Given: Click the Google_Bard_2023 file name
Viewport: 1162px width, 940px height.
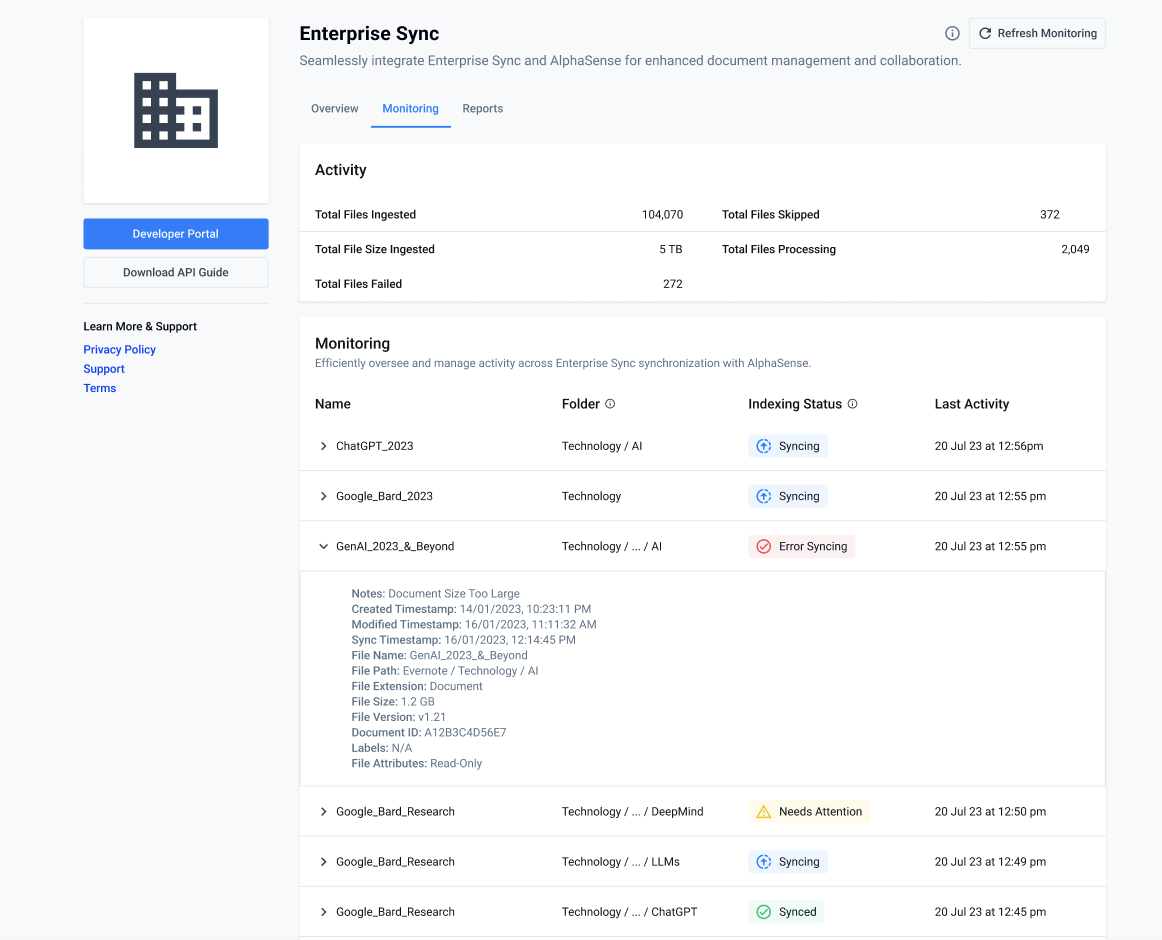Looking at the screenshot, I should pos(384,496).
